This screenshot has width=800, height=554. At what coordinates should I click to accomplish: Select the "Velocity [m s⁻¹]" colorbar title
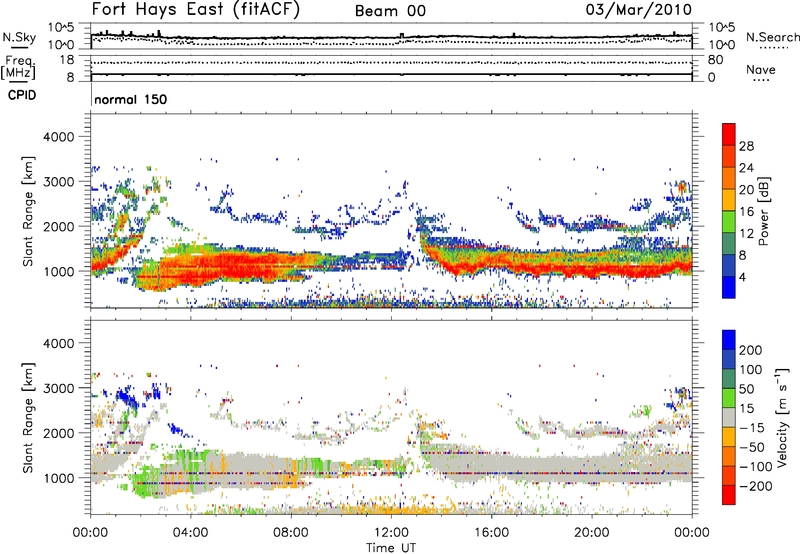[781, 417]
